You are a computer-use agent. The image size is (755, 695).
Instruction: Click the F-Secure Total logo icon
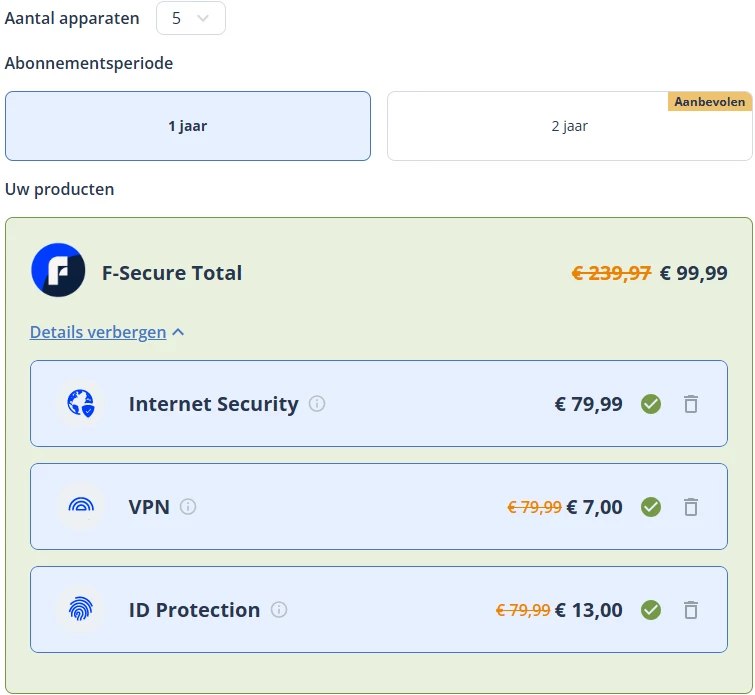coord(58,270)
